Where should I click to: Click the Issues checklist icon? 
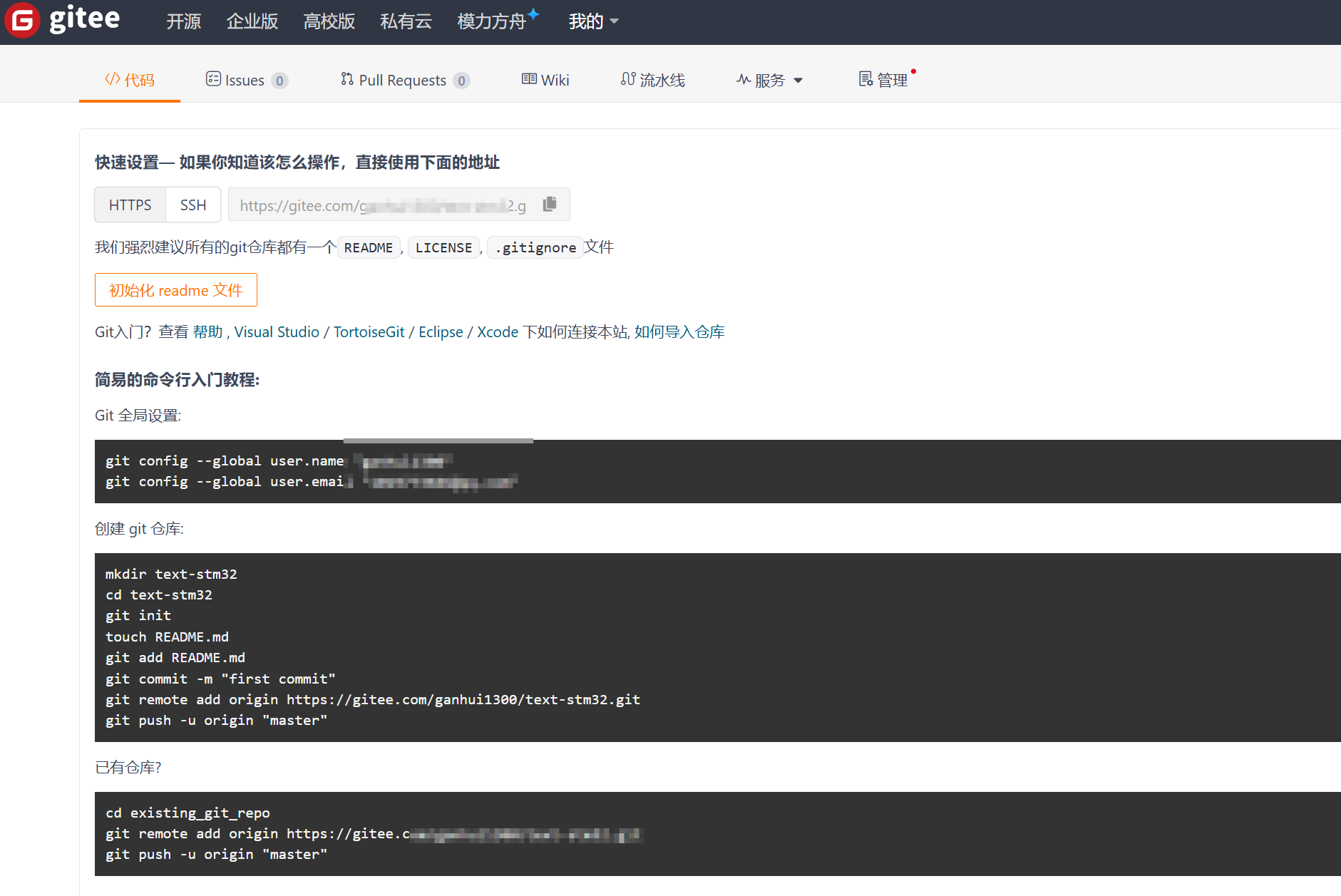click(x=213, y=79)
